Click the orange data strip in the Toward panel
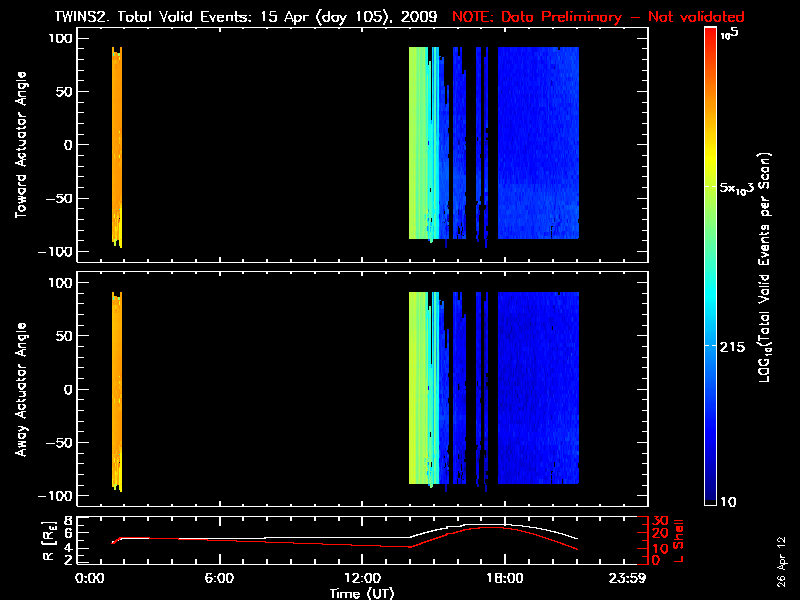800x600 pixels. point(117,145)
